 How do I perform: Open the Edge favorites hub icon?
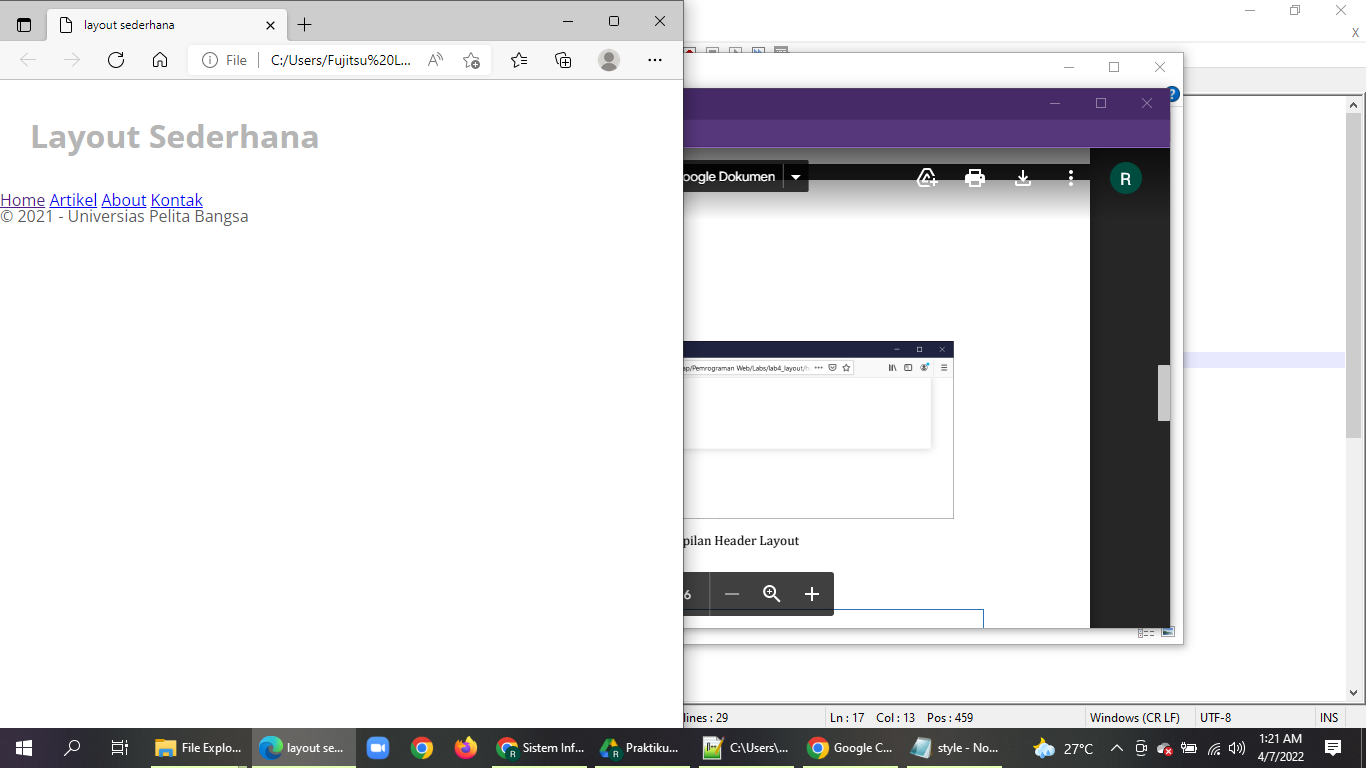[x=518, y=59]
